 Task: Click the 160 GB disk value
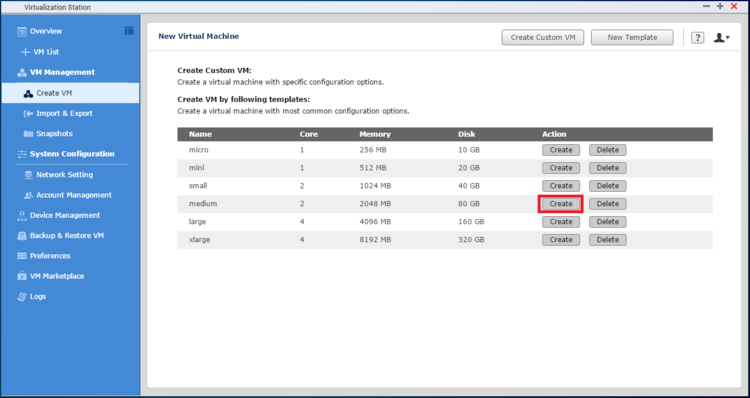tap(471, 221)
